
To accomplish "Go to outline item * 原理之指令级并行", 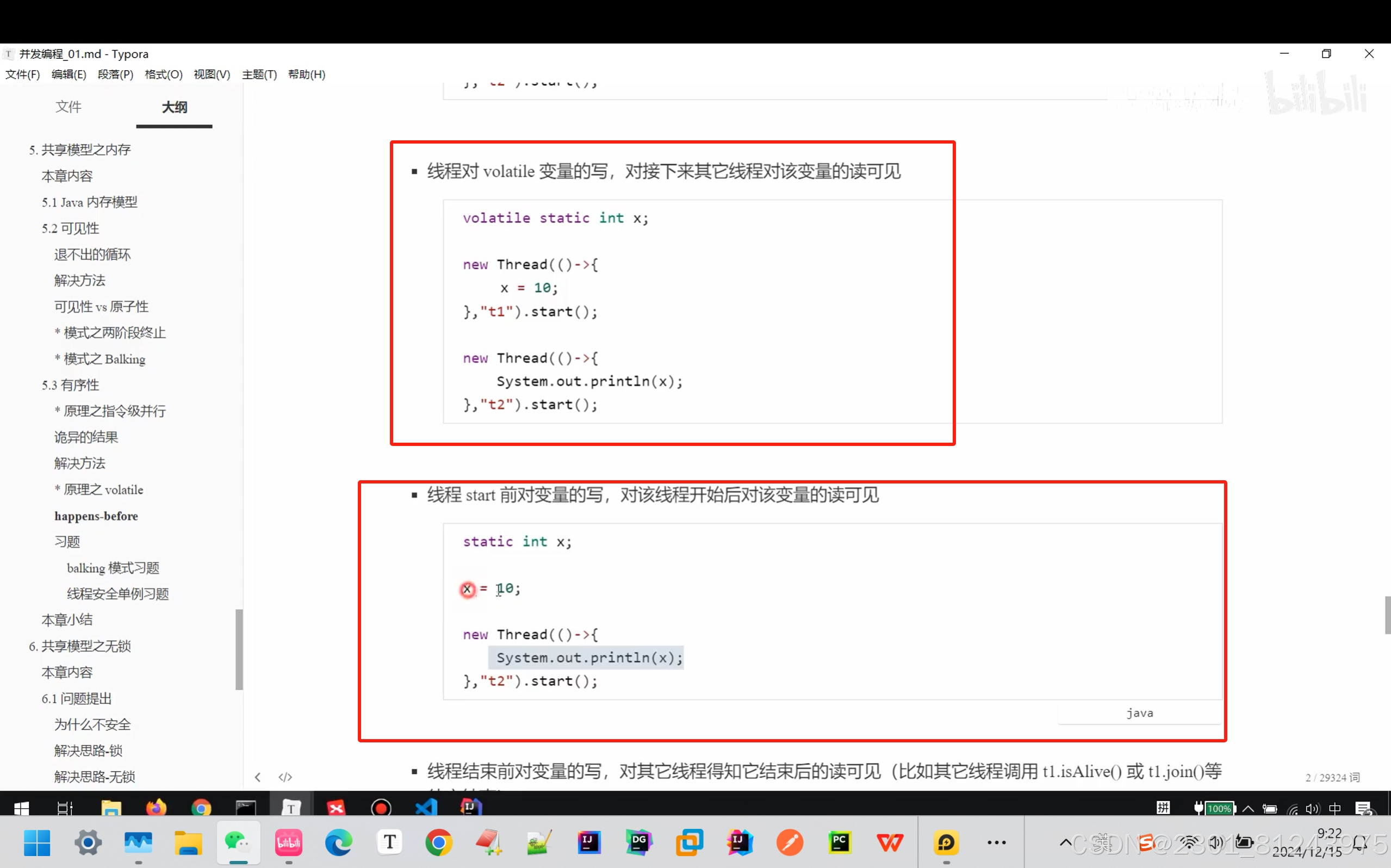I will (110, 411).
